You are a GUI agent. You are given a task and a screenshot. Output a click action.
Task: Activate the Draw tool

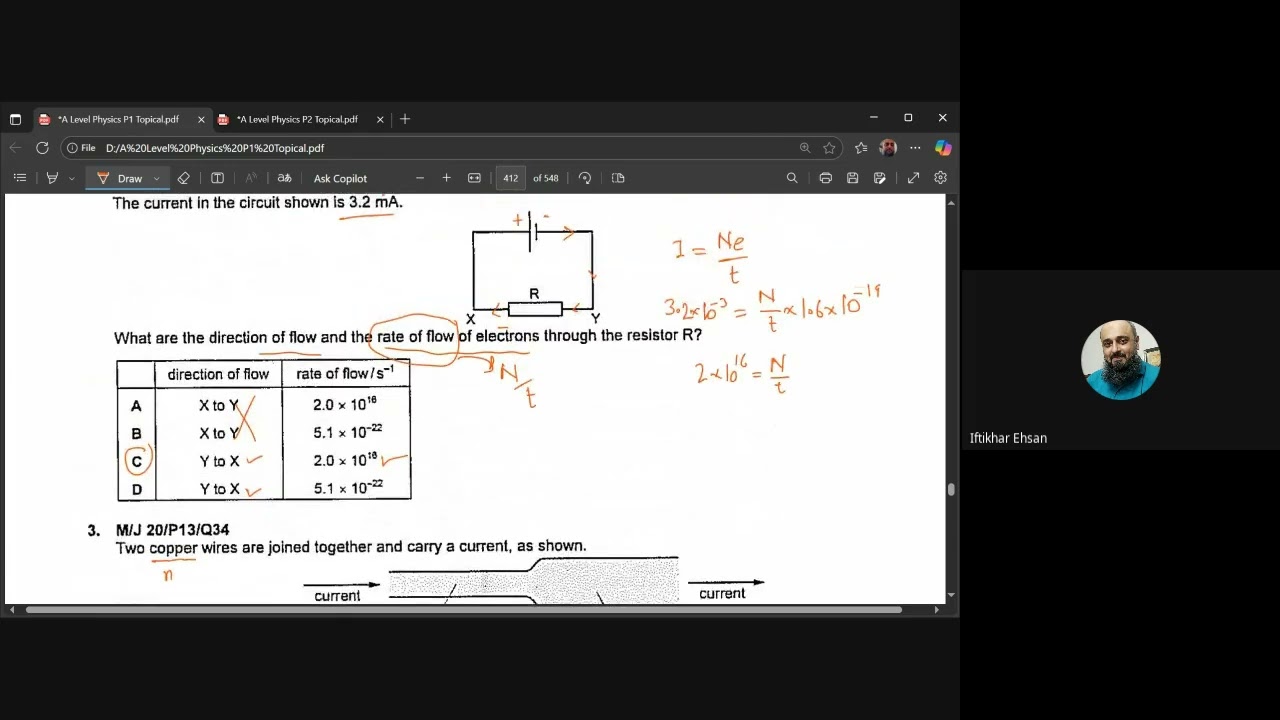pyautogui.click(x=120, y=178)
